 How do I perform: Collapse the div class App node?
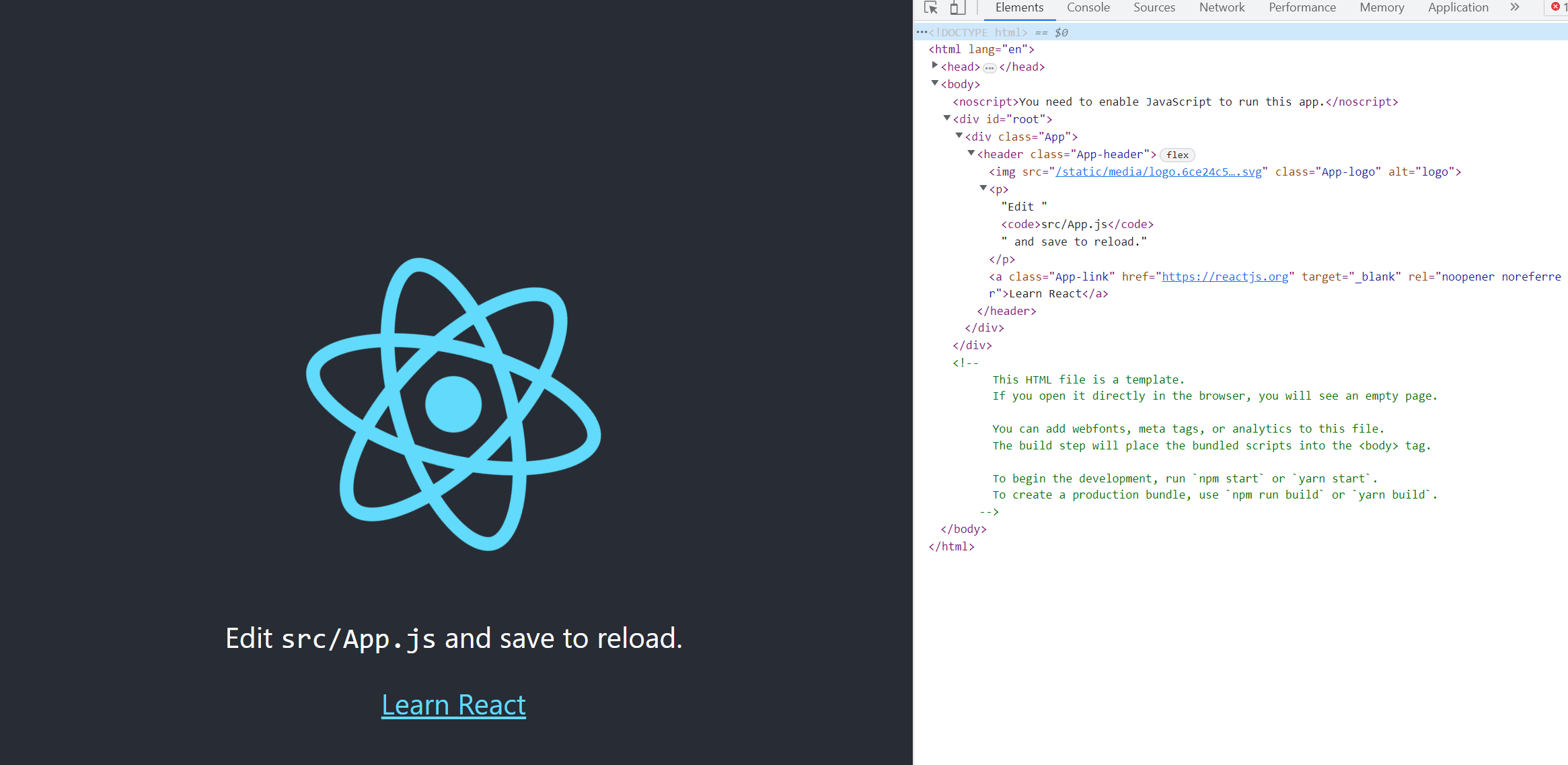[x=959, y=136]
